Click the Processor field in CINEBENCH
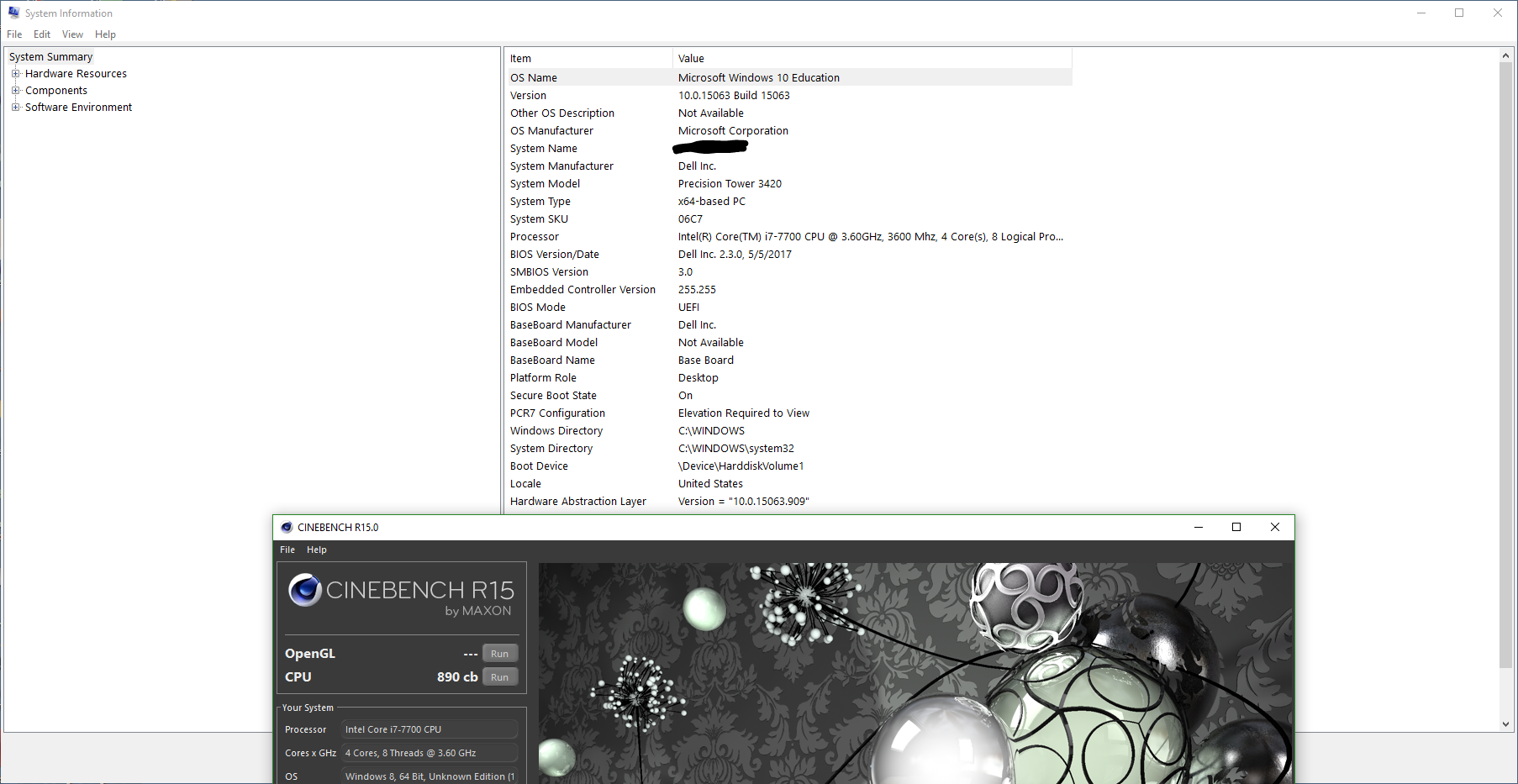 (x=430, y=729)
